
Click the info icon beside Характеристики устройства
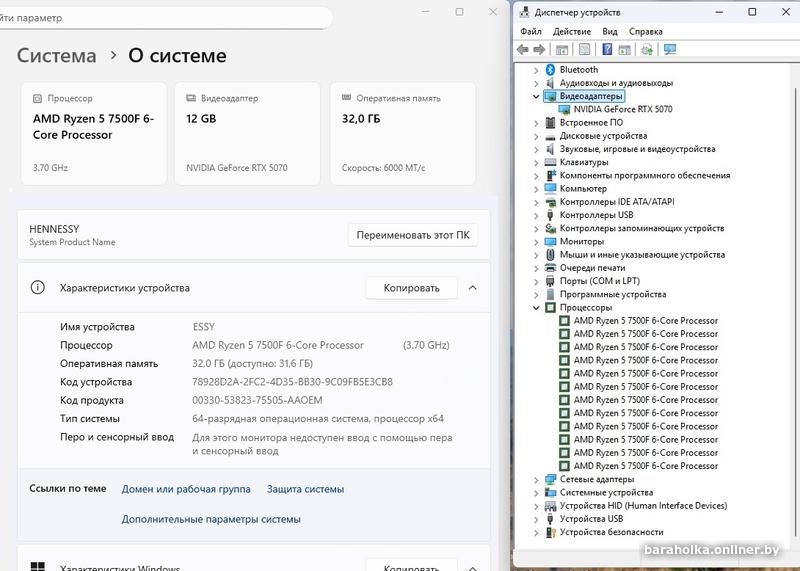pyautogui.click(x=38, y=288)
